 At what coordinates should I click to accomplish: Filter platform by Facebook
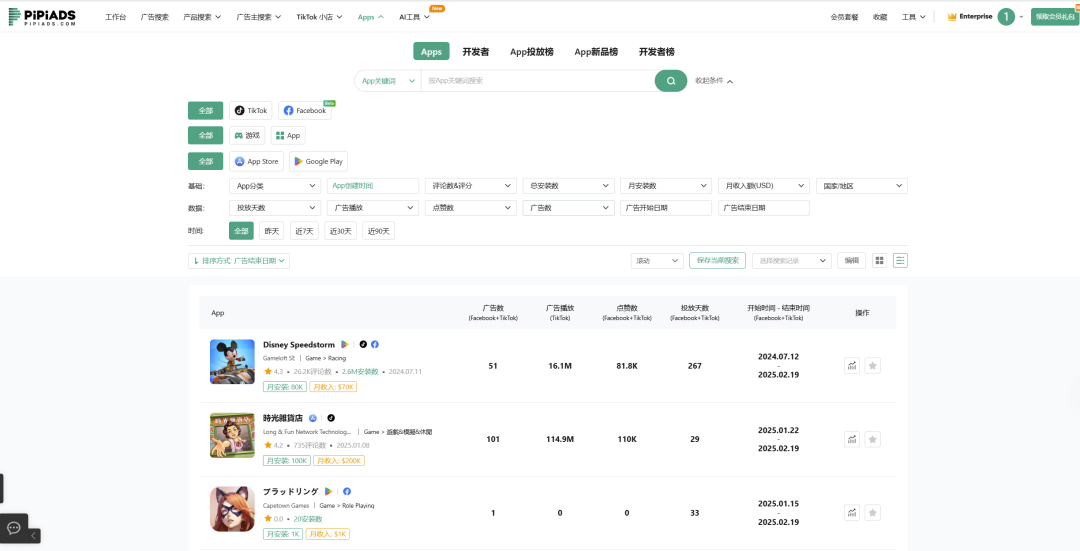[304, 110]
